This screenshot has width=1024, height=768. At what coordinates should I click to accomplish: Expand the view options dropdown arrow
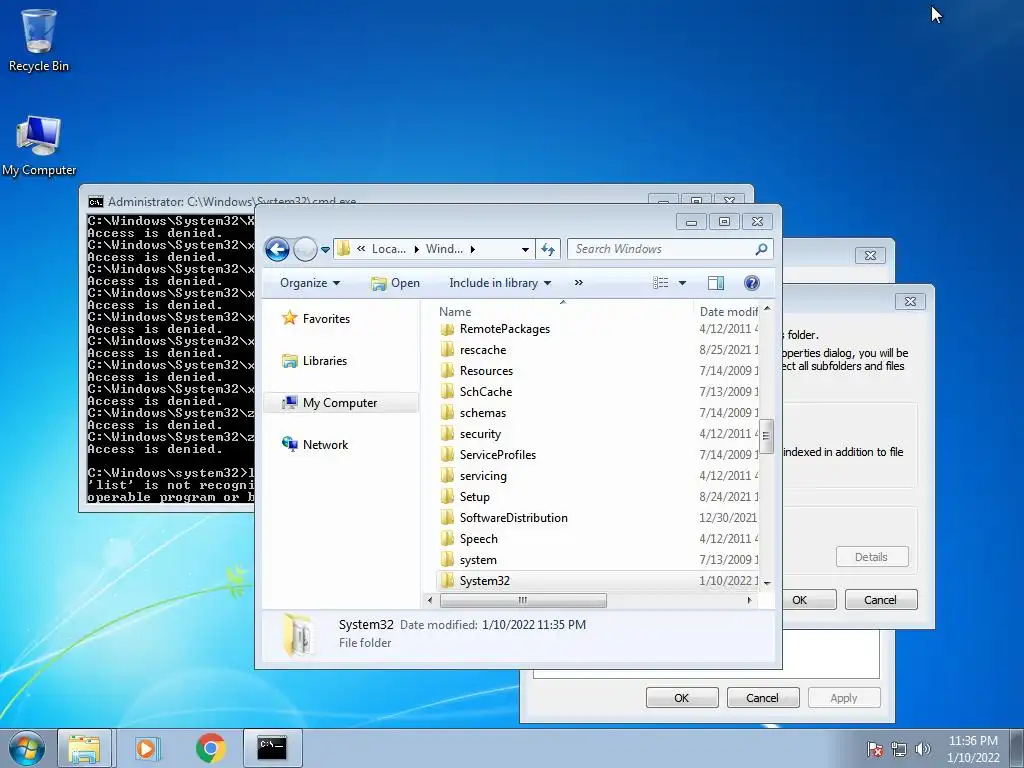pos(682,283)
